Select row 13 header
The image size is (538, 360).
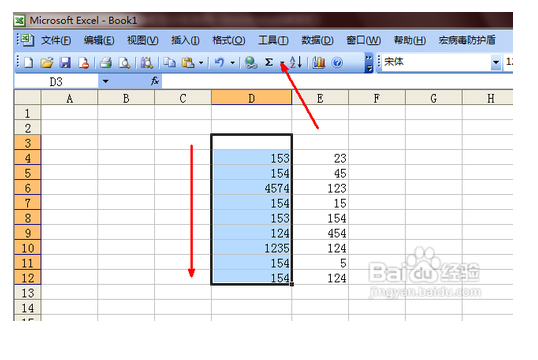27,292
